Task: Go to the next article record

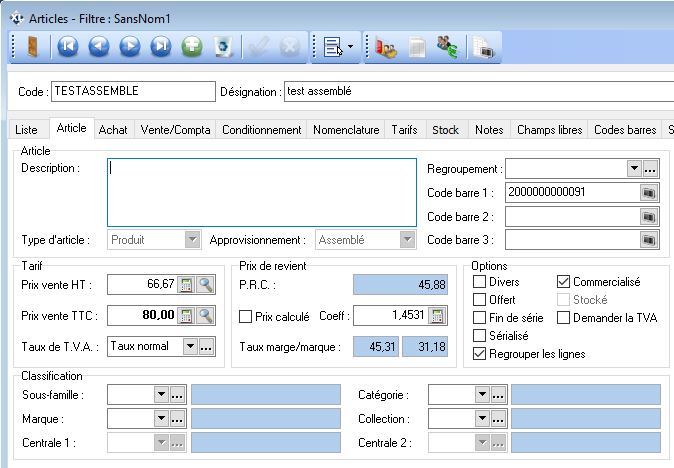Action: tap(130, 46)
